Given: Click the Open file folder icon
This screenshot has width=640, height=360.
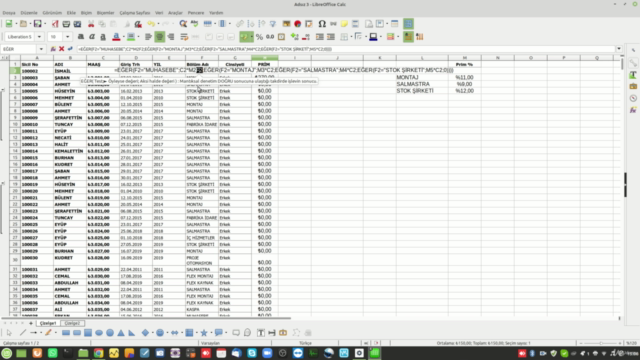Looking at the screenshot, I should (x=23, y=24).
